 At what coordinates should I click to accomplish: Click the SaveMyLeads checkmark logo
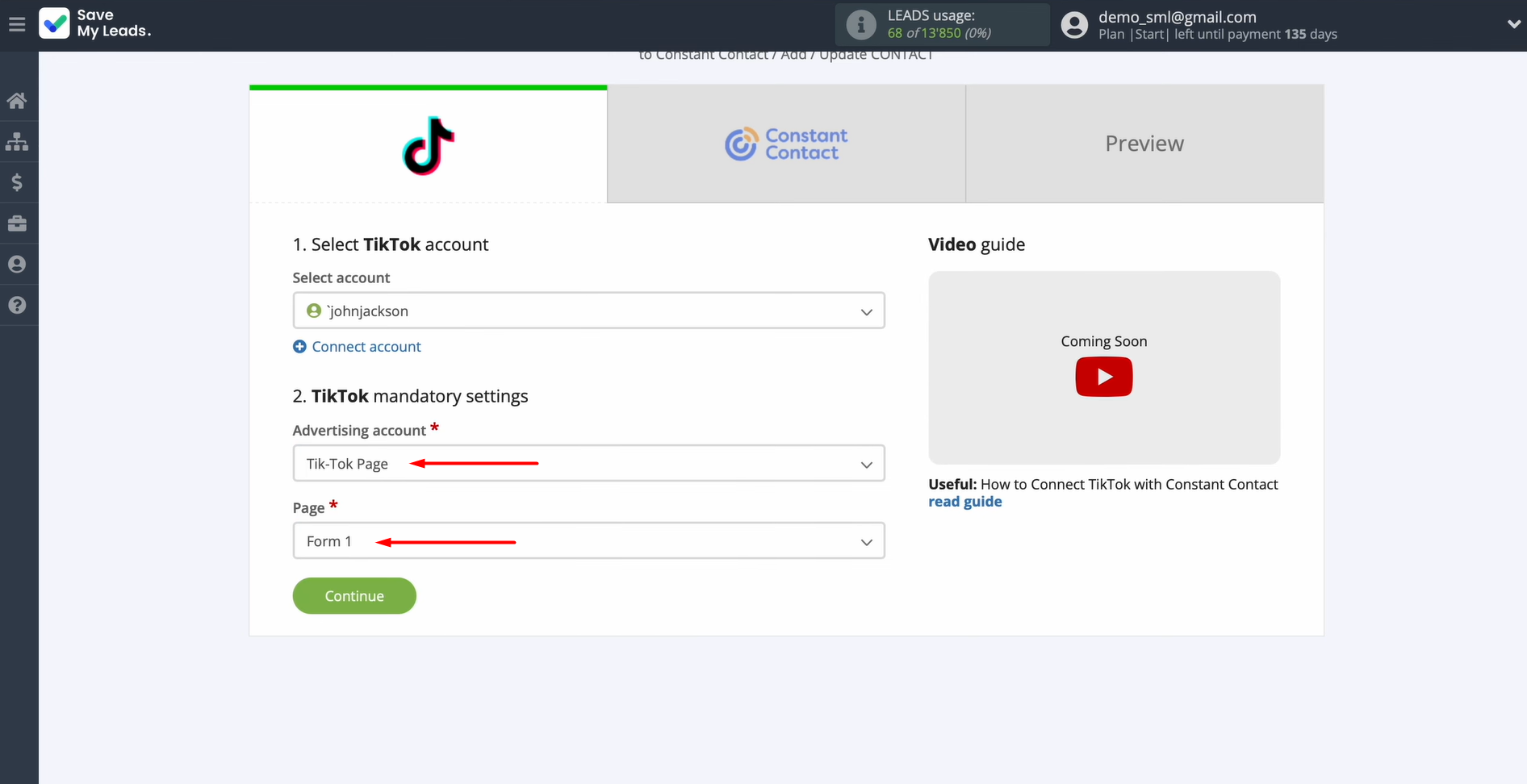tap(54, 23)
